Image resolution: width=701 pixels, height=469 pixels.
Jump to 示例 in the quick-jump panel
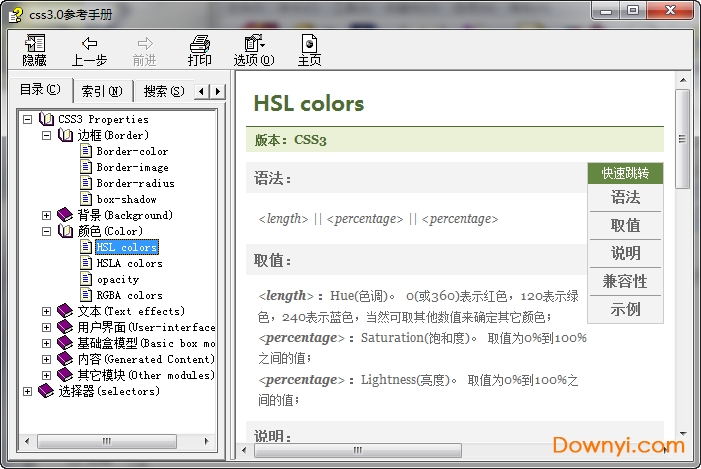[625, 309]
